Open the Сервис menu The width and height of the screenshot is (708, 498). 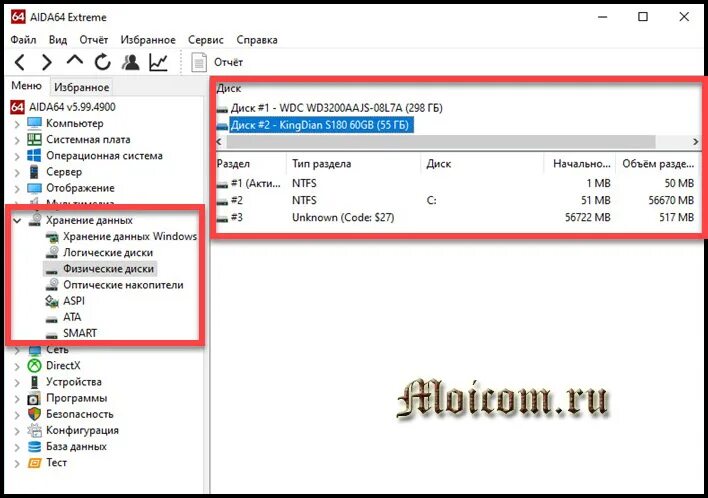(205, 40)
